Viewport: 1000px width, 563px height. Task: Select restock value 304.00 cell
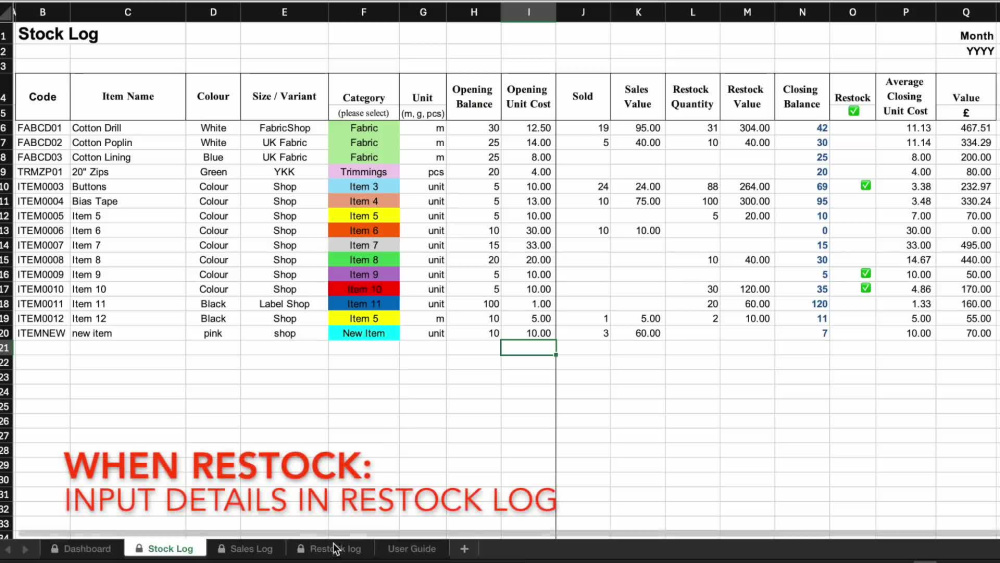(747, 128)
